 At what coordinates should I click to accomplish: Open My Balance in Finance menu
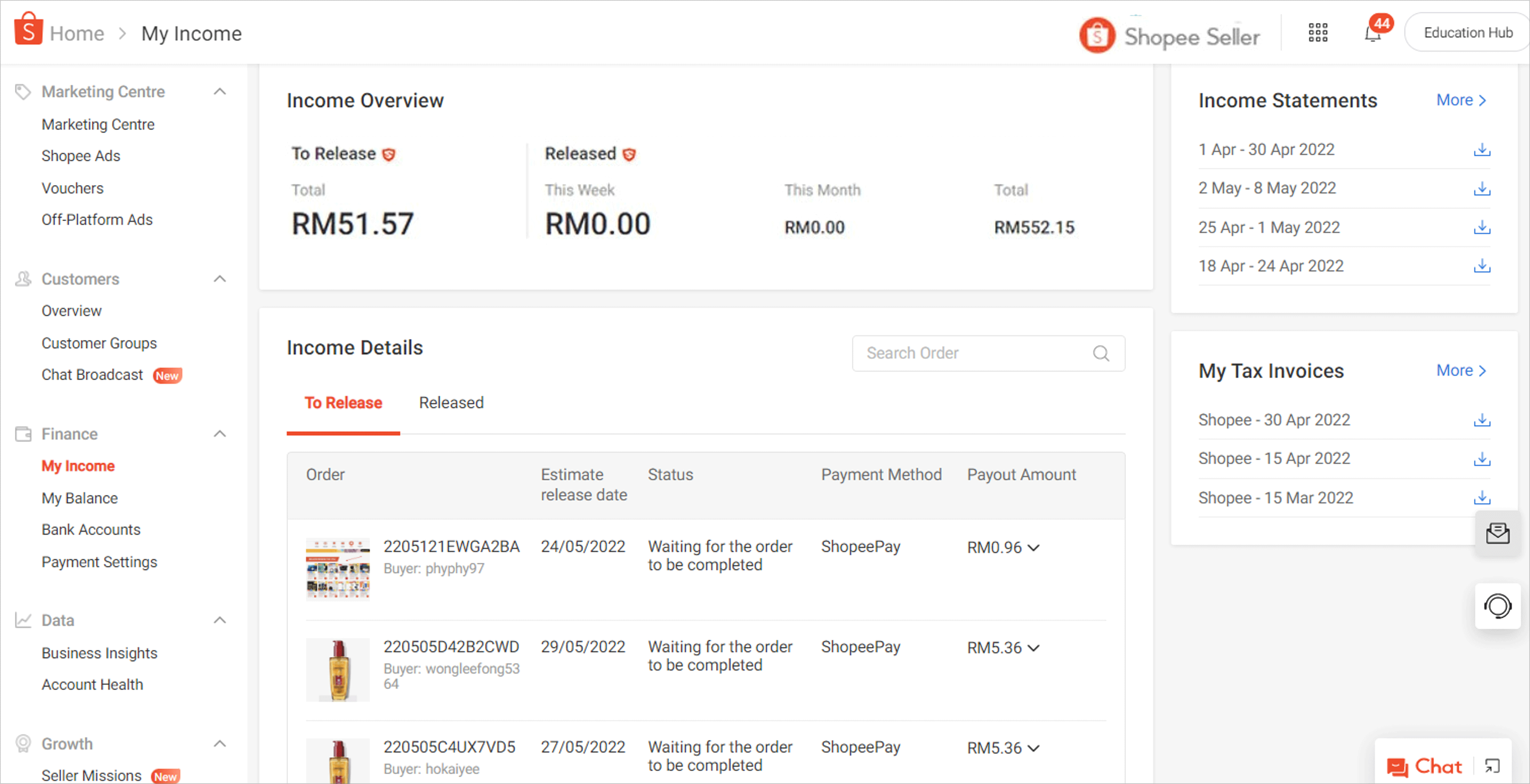[80, 498]
